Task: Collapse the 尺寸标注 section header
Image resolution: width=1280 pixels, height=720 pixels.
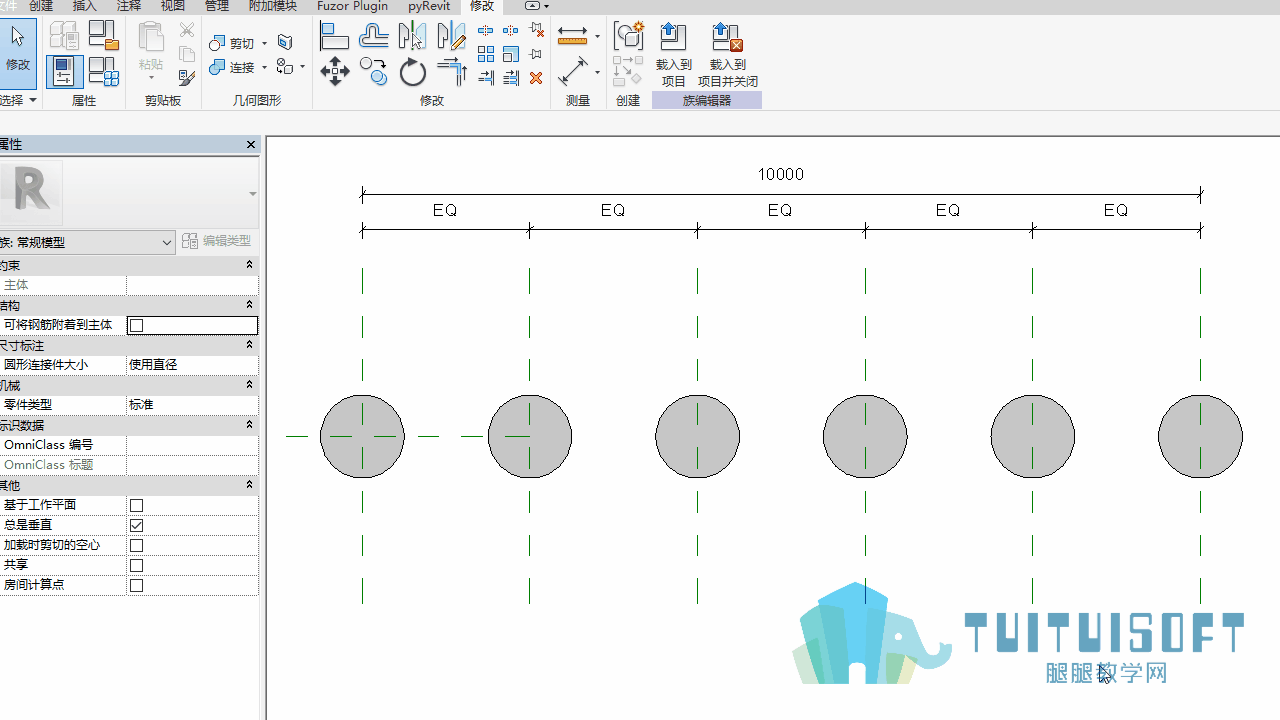Action: pyautogui.click(x=128, y=345)
